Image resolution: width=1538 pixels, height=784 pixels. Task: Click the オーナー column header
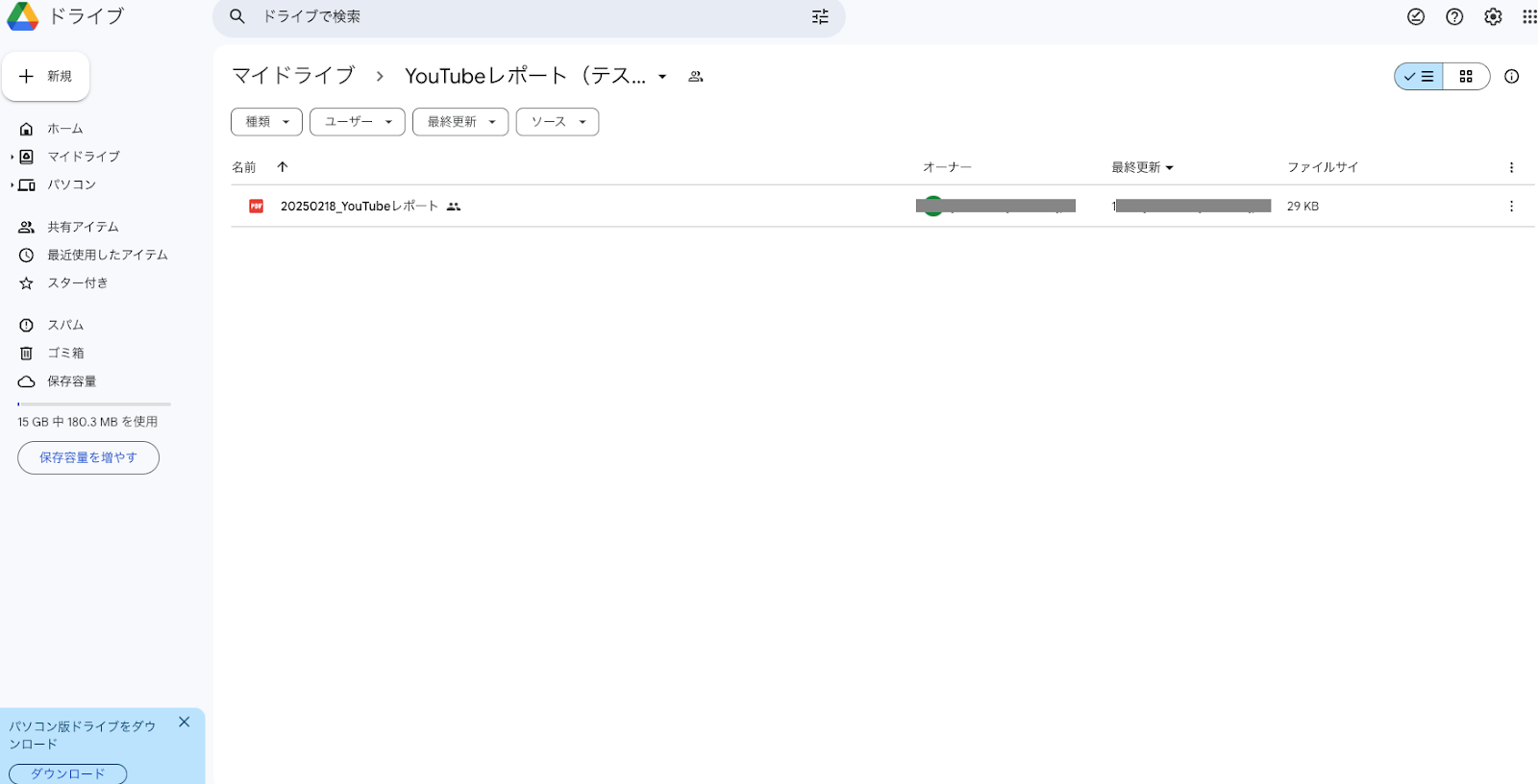pyautogui.click(x=947, y=167)
